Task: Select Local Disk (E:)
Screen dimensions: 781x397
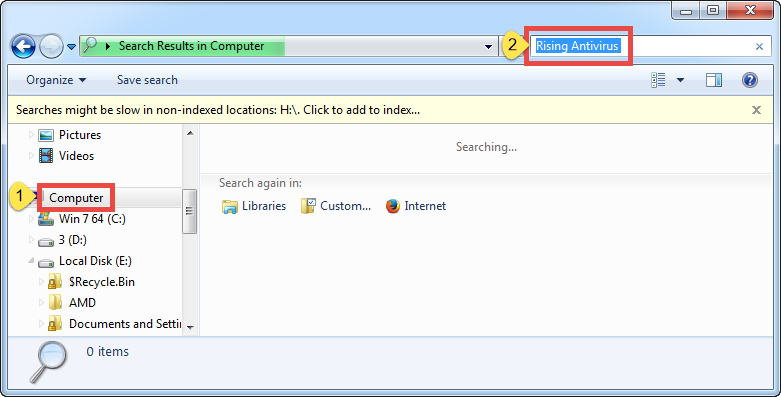Action: click(95, 261)
